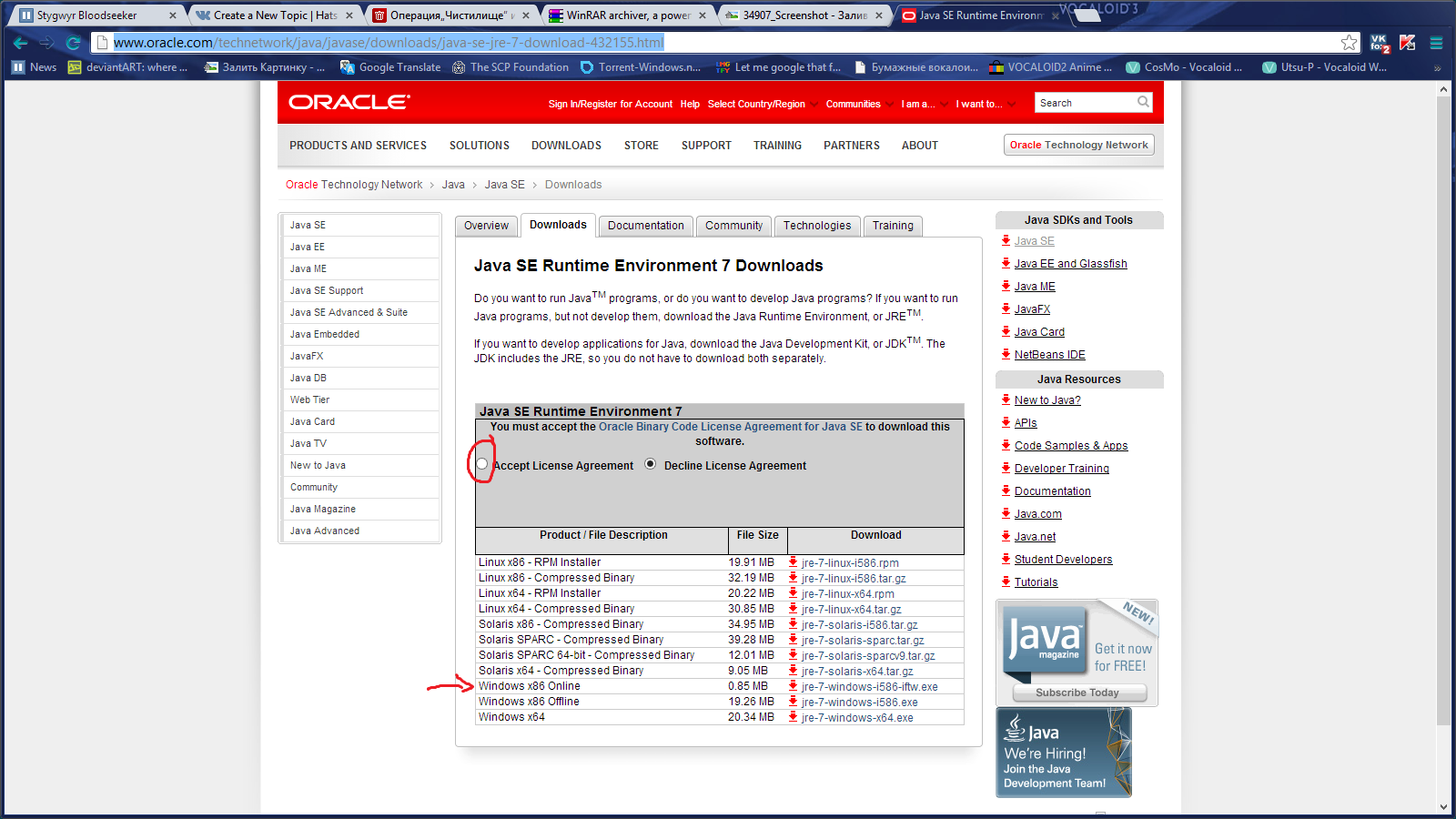Image resolution: width=1456 pixels, height=819 pixels.
Task: Click the scrollbar down arrow
Action: (1443, 807)
